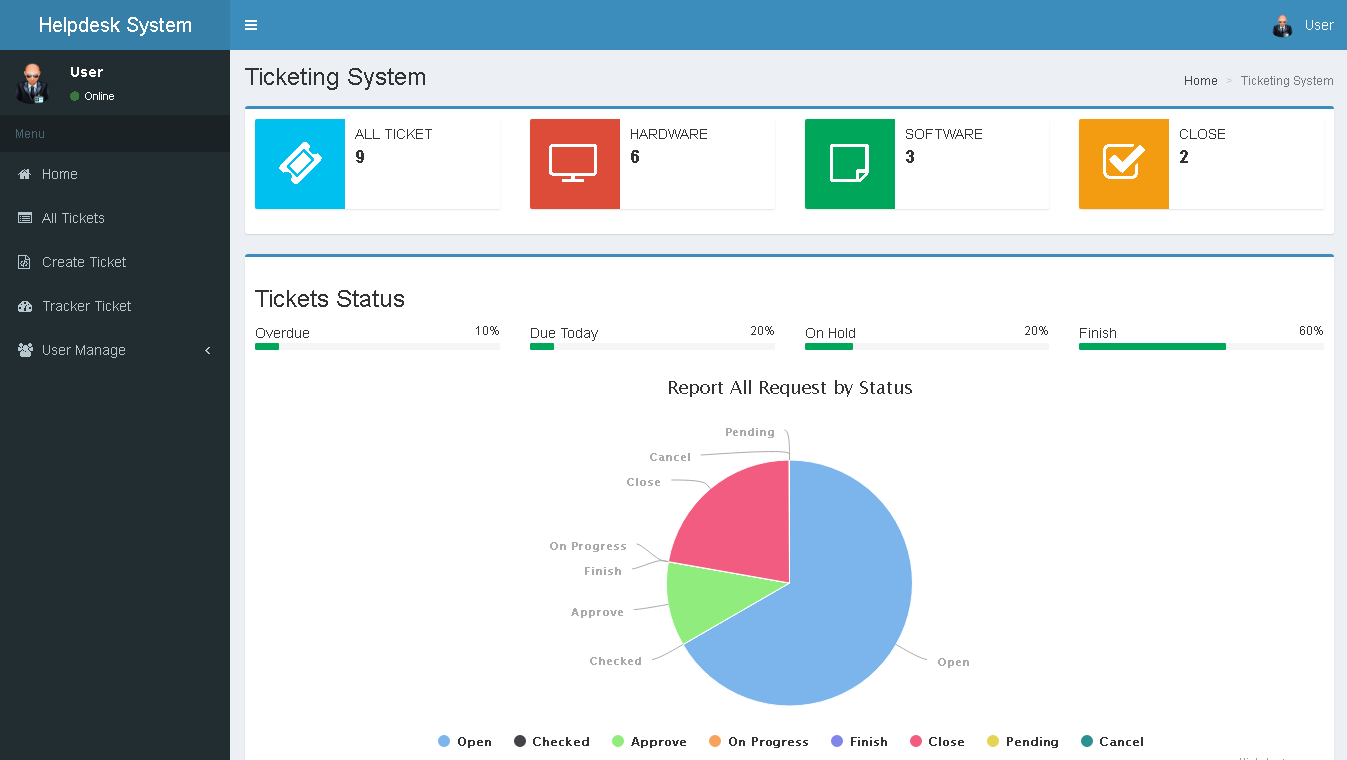The height and width of the screenshot is (760, 1347).
Task: Click the orange Close checkmark icon tile
Action: coord(1123,164)
